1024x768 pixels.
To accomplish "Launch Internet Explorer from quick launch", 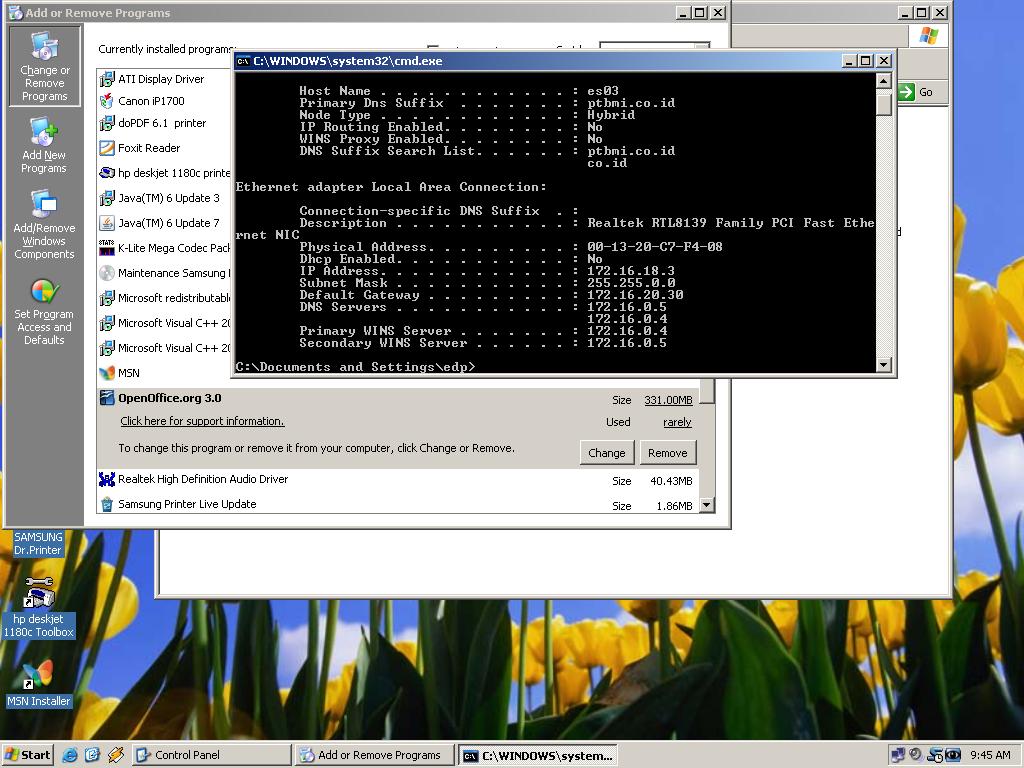I will click(70, 755).
